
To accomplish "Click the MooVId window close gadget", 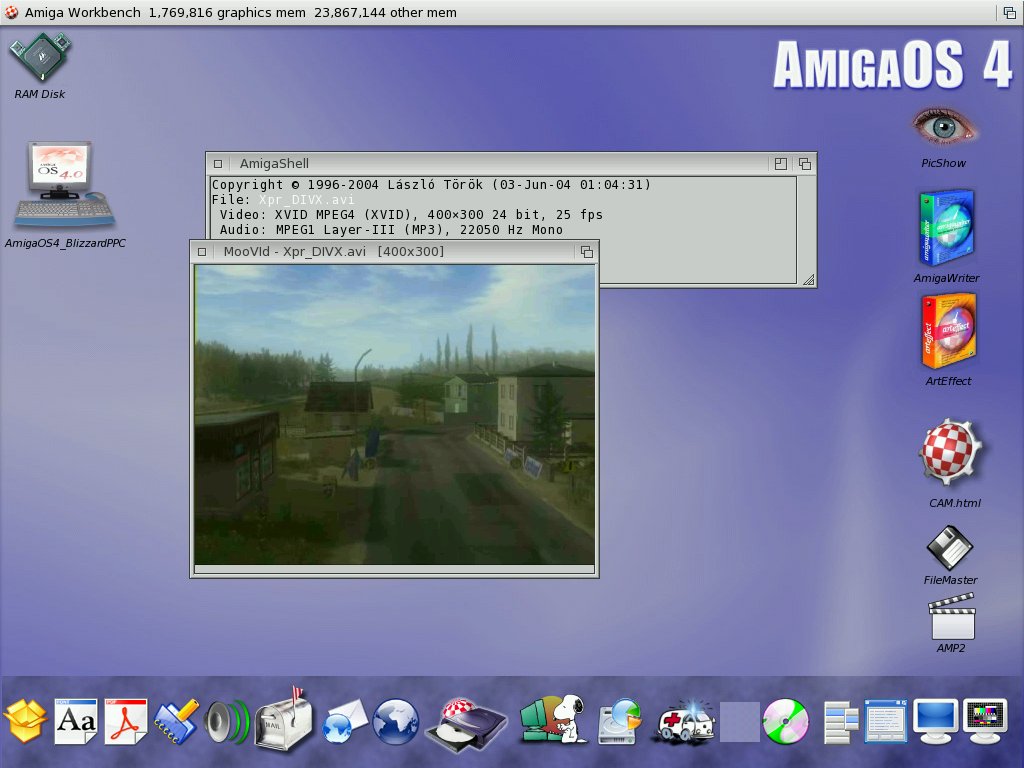I will 202,252.
